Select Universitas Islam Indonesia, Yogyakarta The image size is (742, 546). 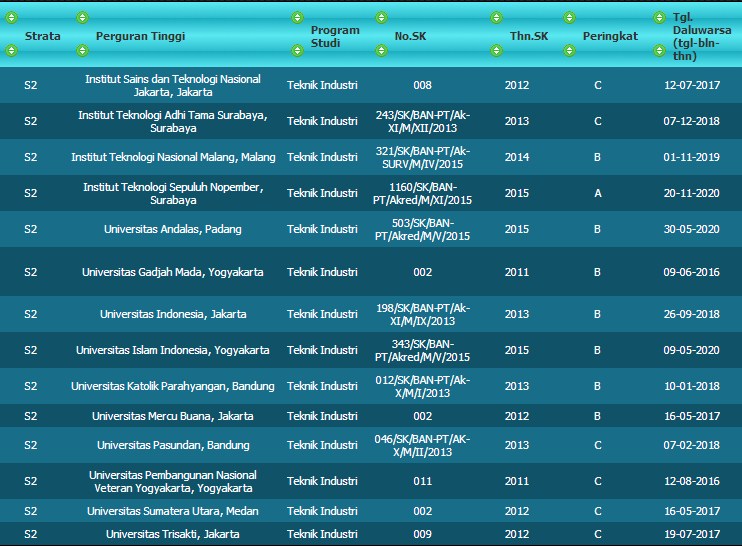point(173,350)
